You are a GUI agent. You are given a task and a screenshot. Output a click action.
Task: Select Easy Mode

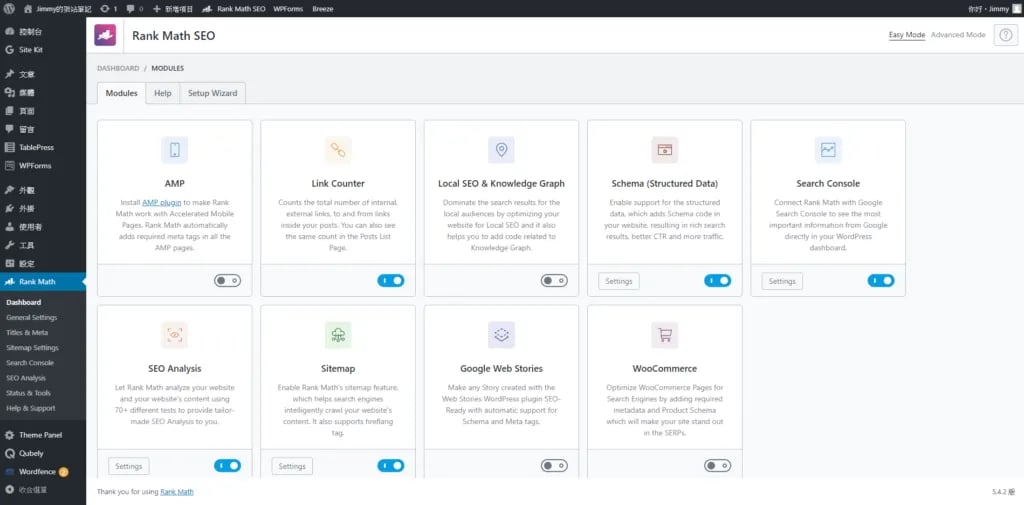[906, 35]
